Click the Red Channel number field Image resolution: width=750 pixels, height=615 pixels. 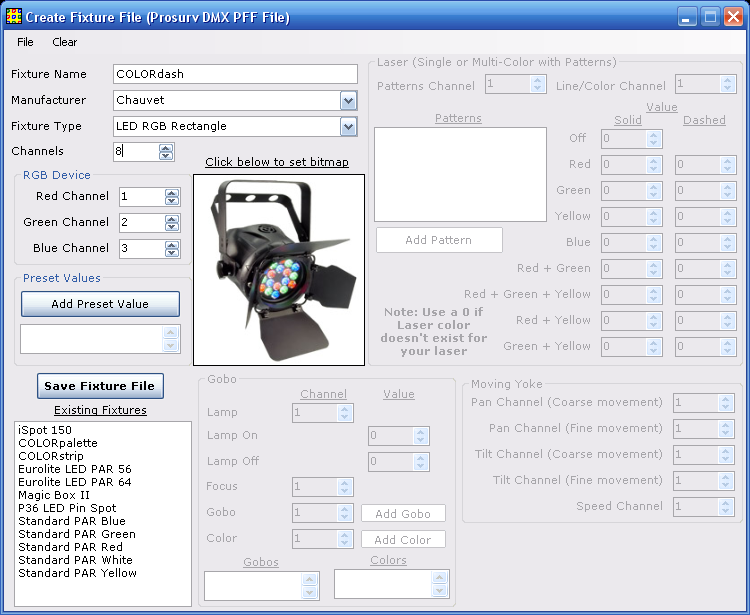tap(140, 197)
